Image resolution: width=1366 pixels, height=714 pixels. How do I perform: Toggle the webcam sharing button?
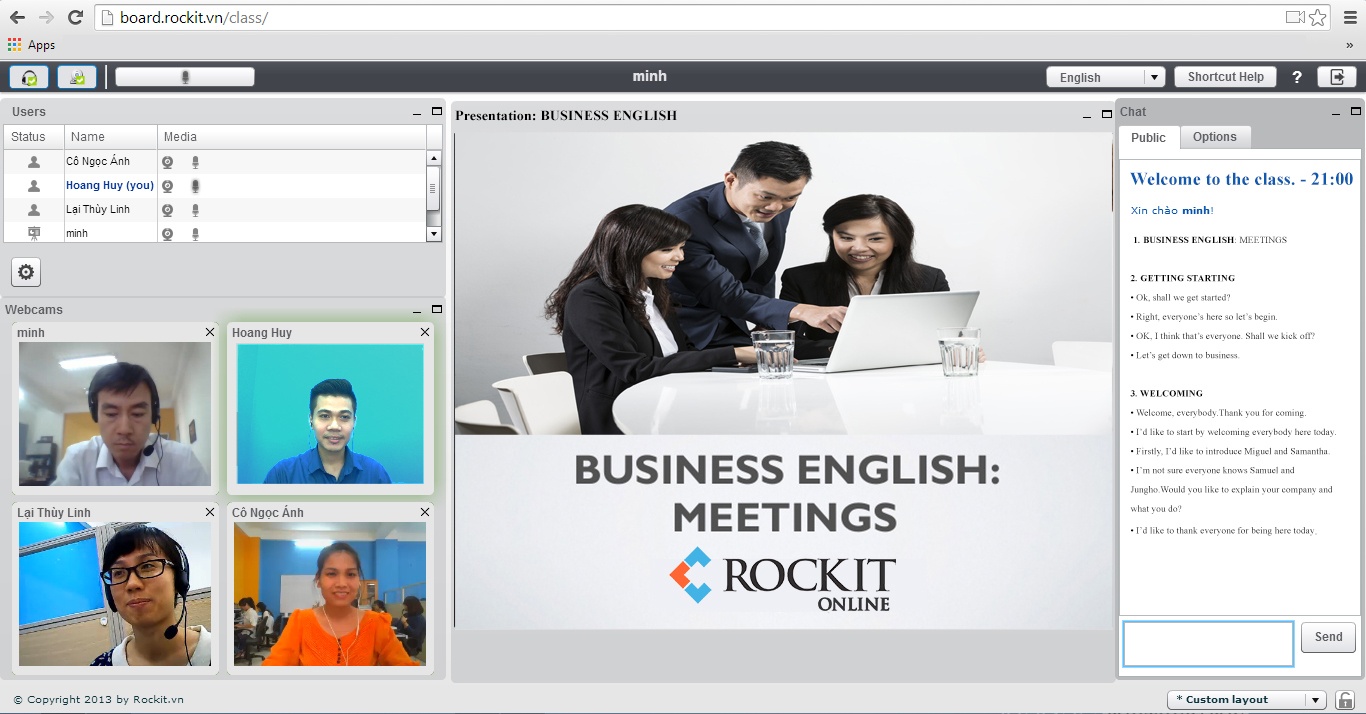point(77,77)
